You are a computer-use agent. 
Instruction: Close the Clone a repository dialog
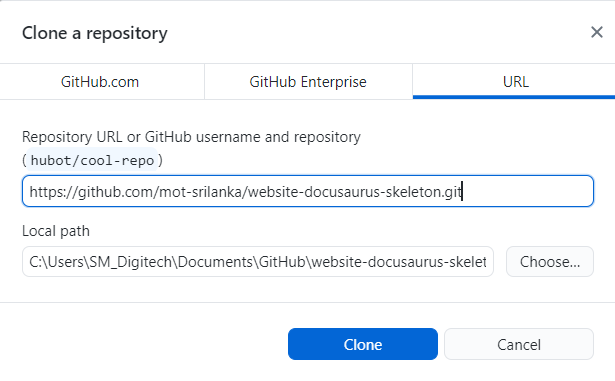(597, 32)
